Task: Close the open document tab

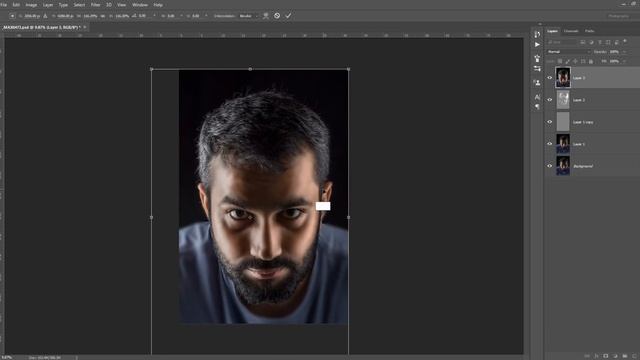Action: (85, 27)
